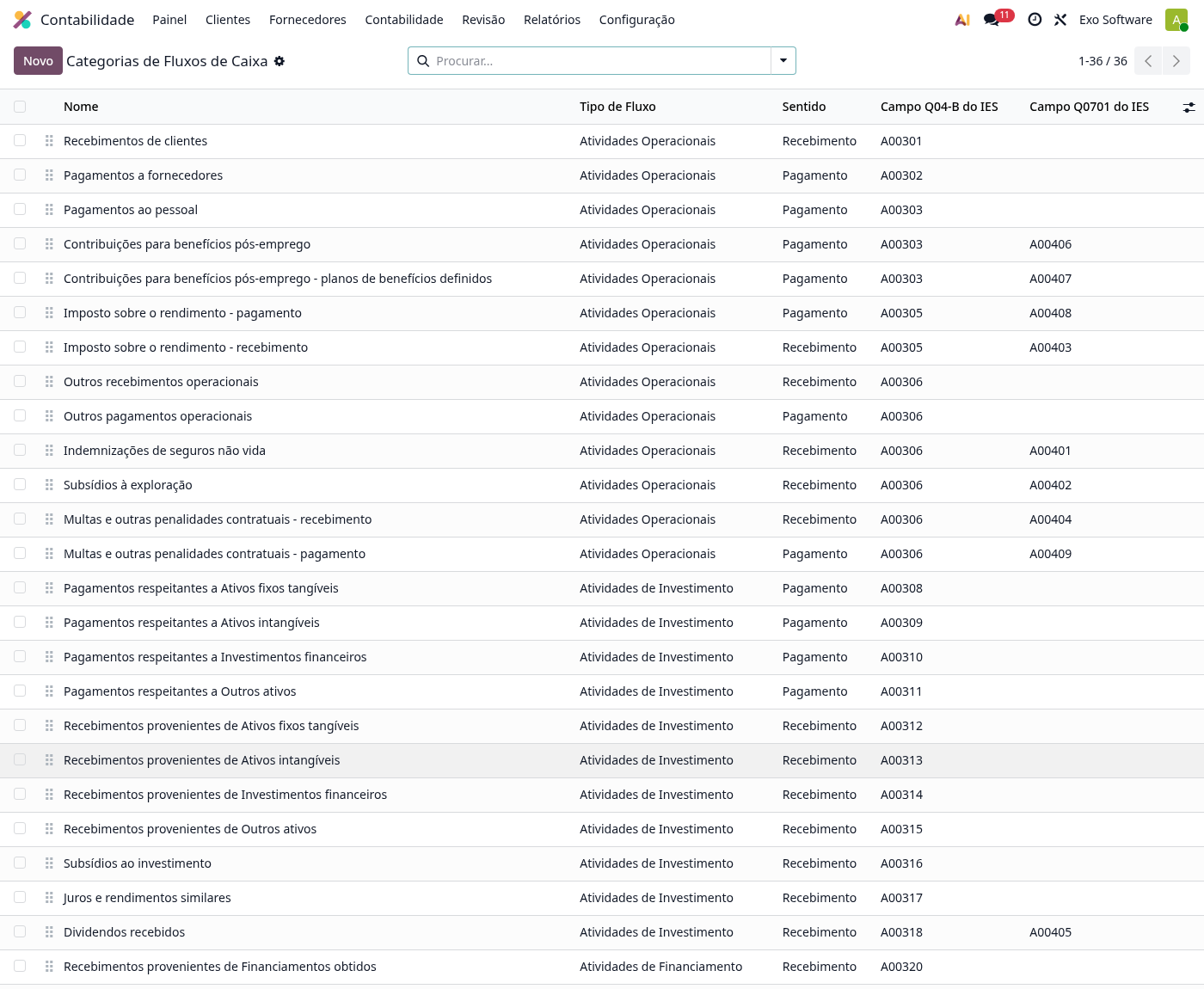Open the Contabilidade menu in navbar
This screenshot has height=989, width=1204.
click(404, 20)
